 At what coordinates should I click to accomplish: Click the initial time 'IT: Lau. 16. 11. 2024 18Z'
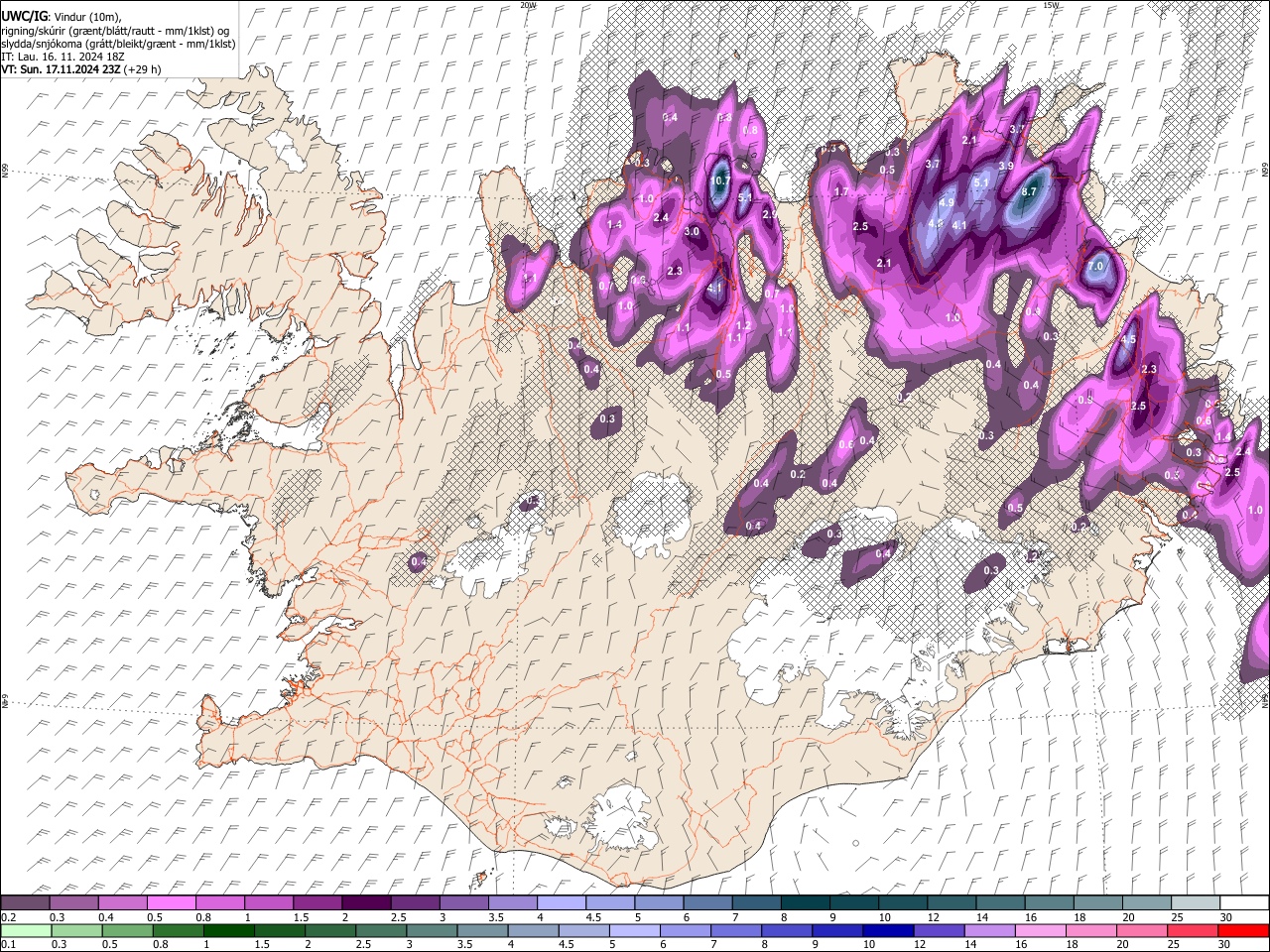click(x=63, y=57)
